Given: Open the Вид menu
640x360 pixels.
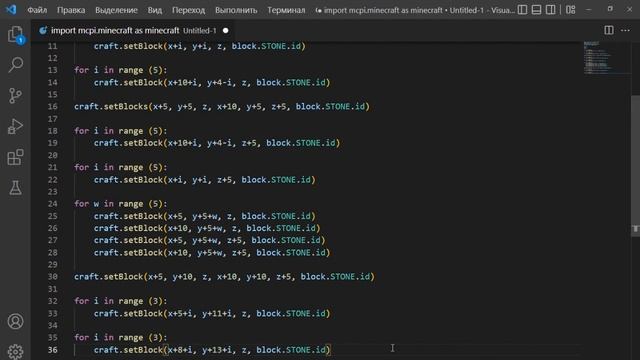Looking at the screenshot, I should click(x=155, y=10).
